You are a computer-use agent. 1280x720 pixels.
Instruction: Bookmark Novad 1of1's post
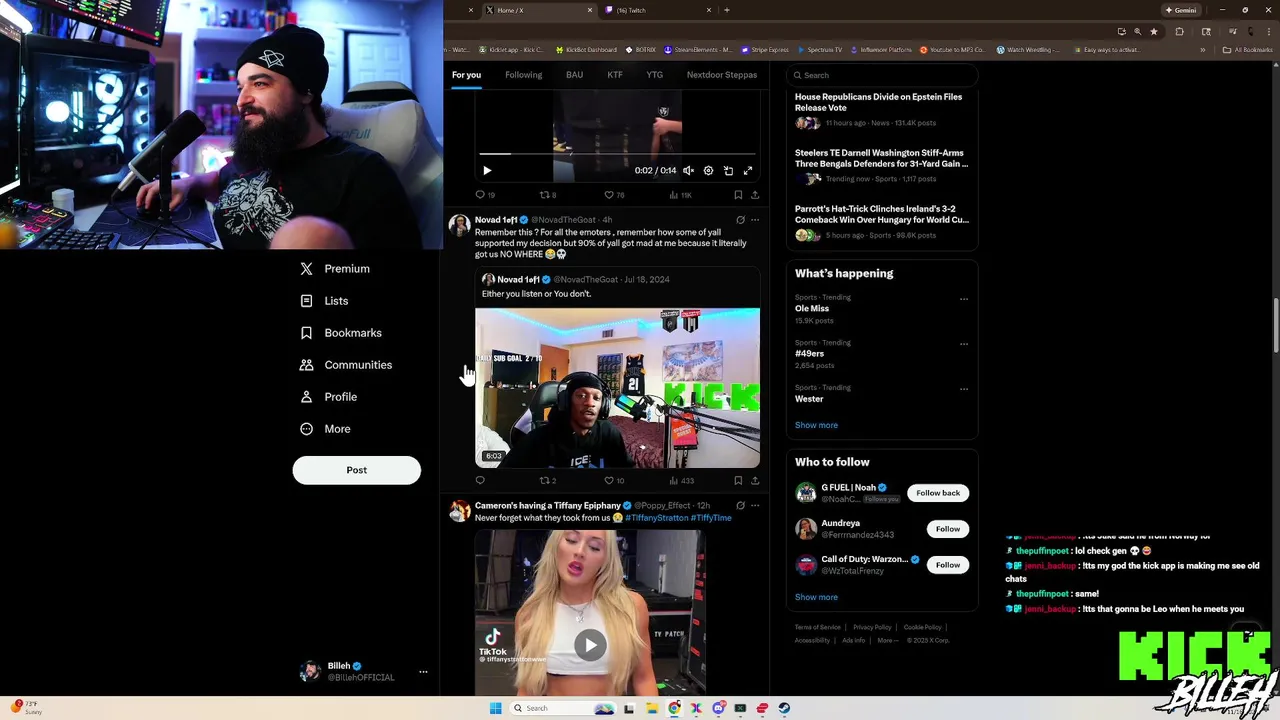[x=738, y=480]
